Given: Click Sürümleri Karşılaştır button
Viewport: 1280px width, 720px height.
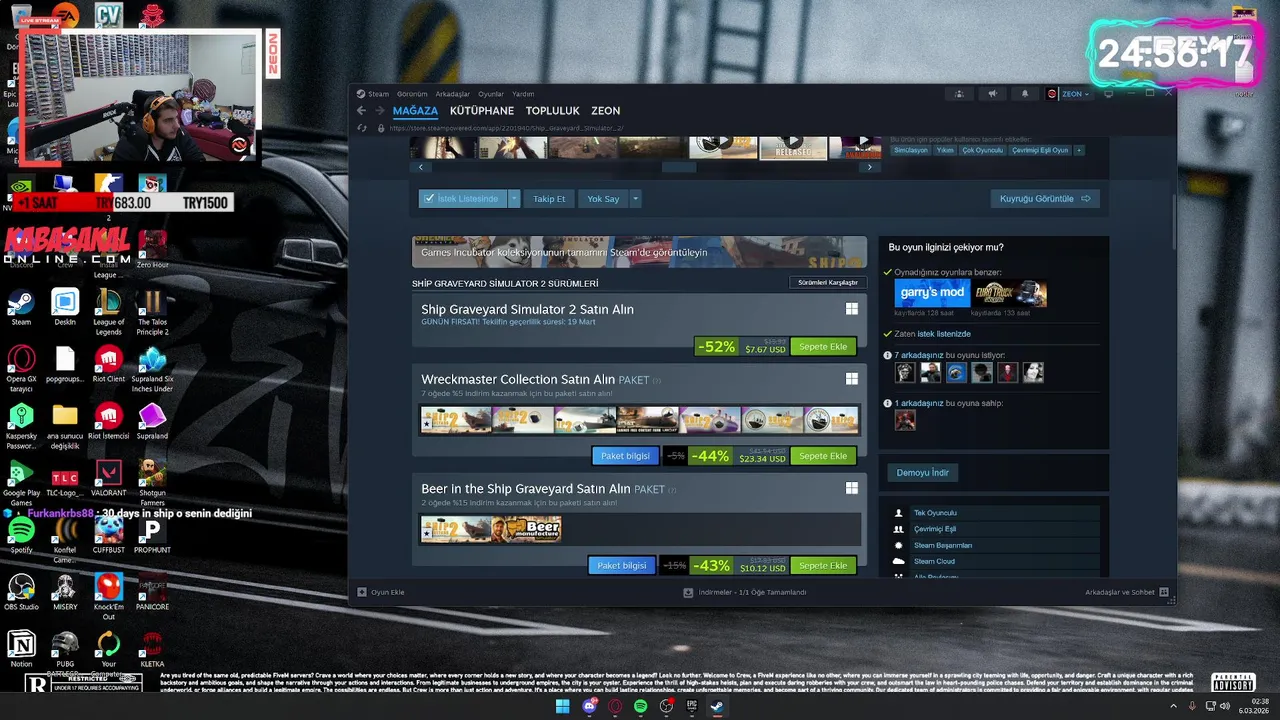Looking at the screenshot, I should click(828, 283).
